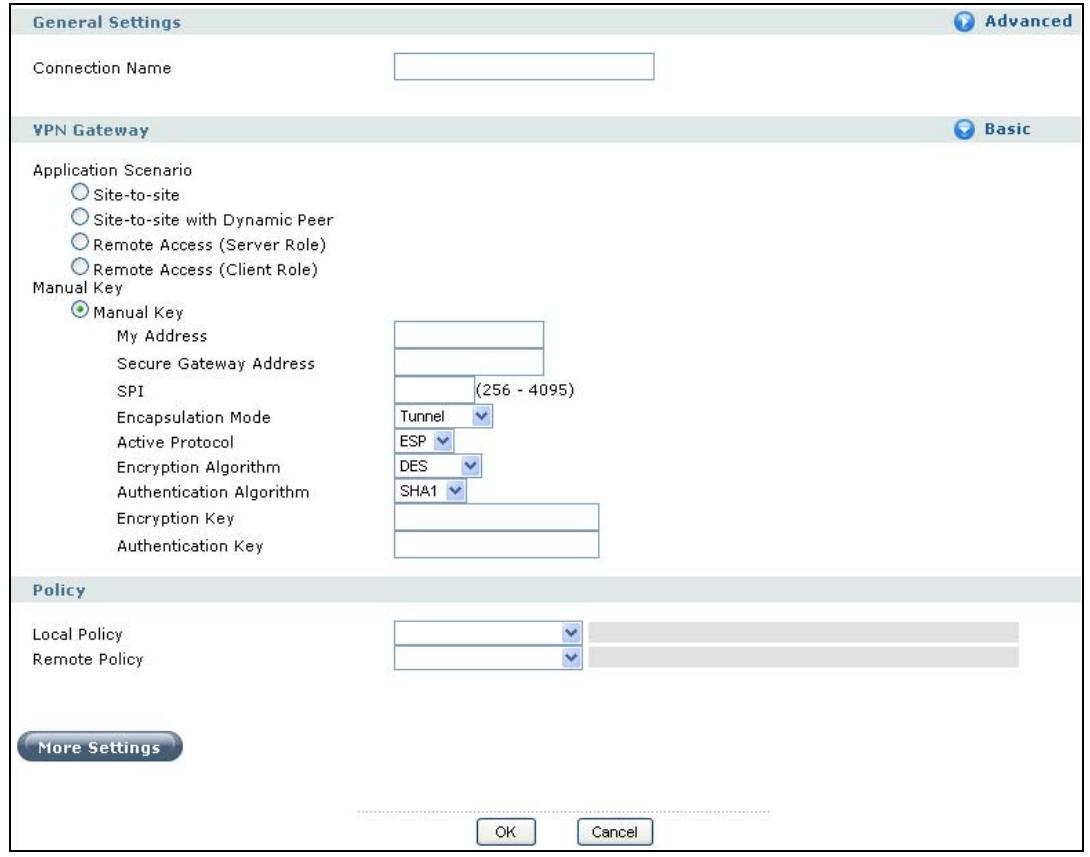Click the OK button
The image size is (1090, 857).
[x=505, y=832]
